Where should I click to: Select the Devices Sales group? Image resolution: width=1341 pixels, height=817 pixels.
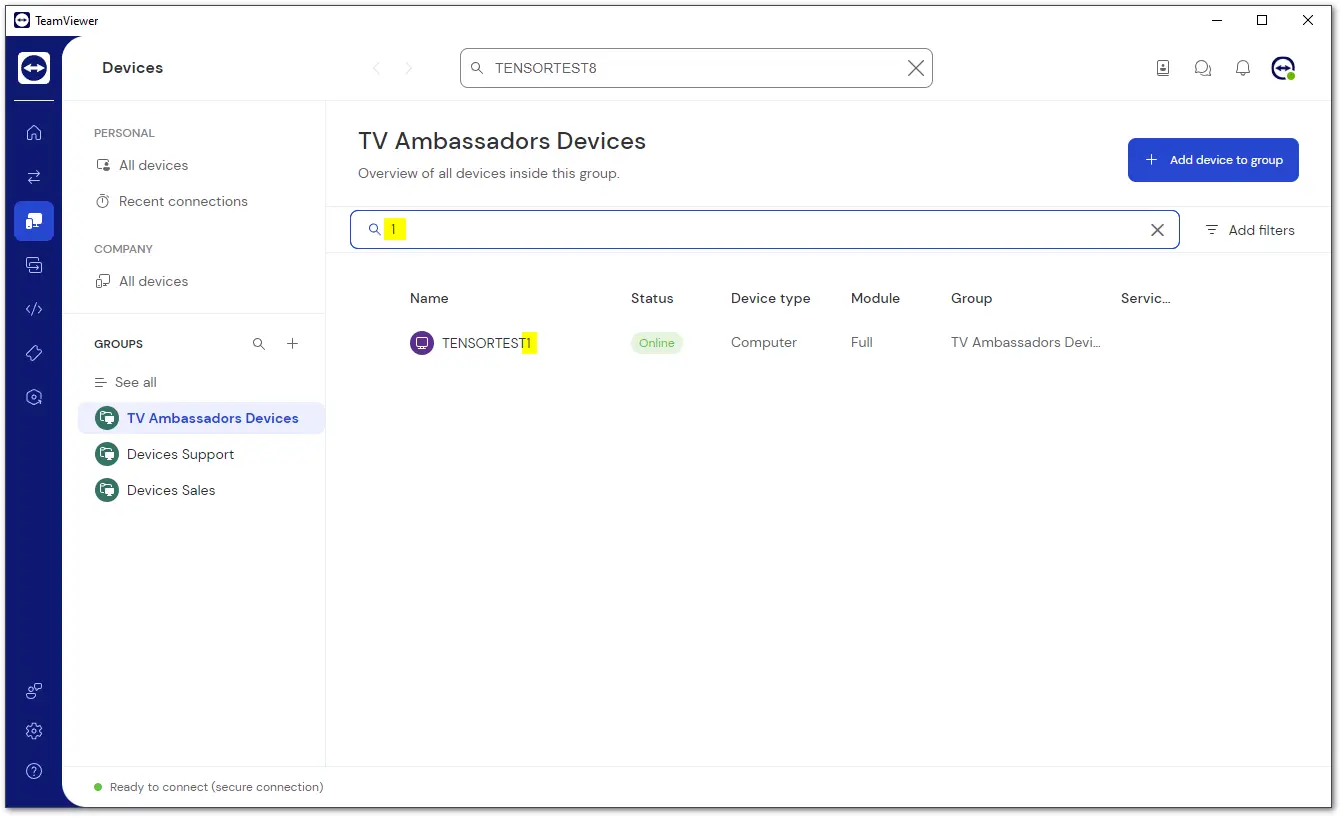(156, 490)
